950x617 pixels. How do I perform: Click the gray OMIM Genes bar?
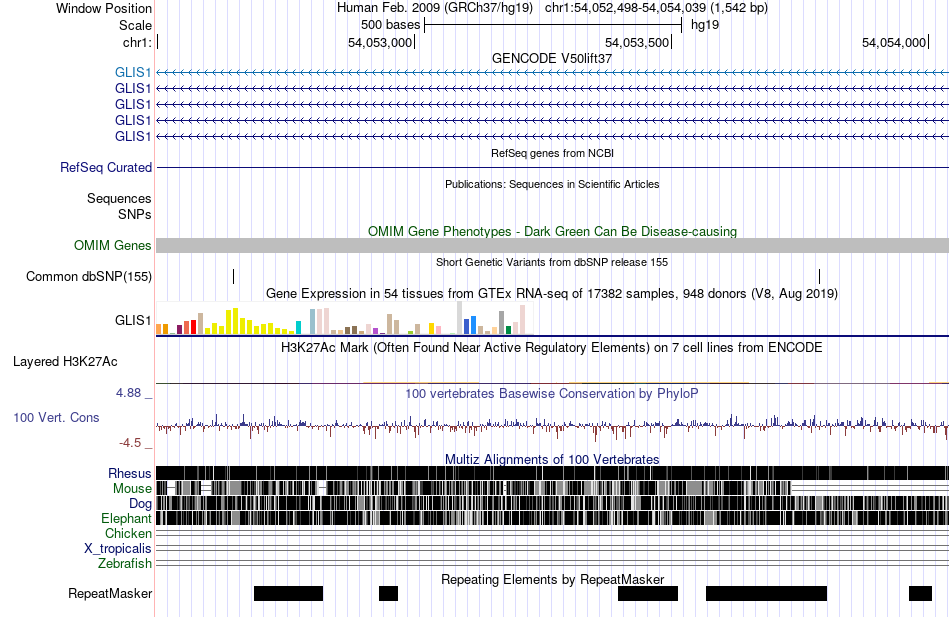[552, 245]
